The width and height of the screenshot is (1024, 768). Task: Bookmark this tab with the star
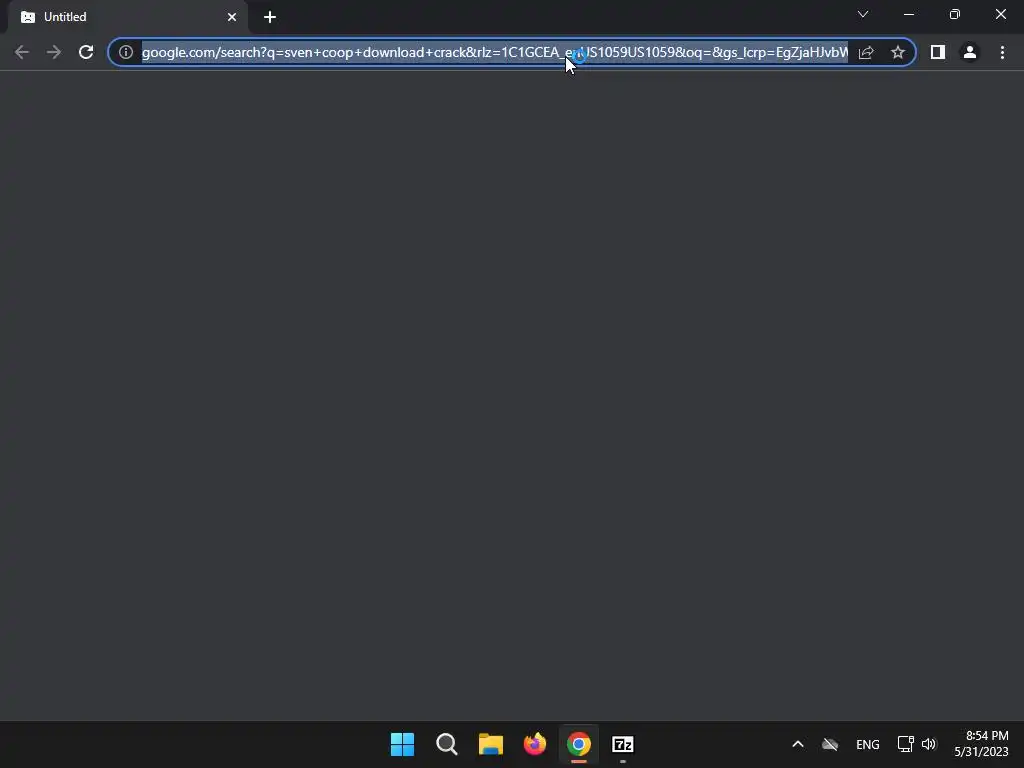pyautogui.click(x=898, y=52)
